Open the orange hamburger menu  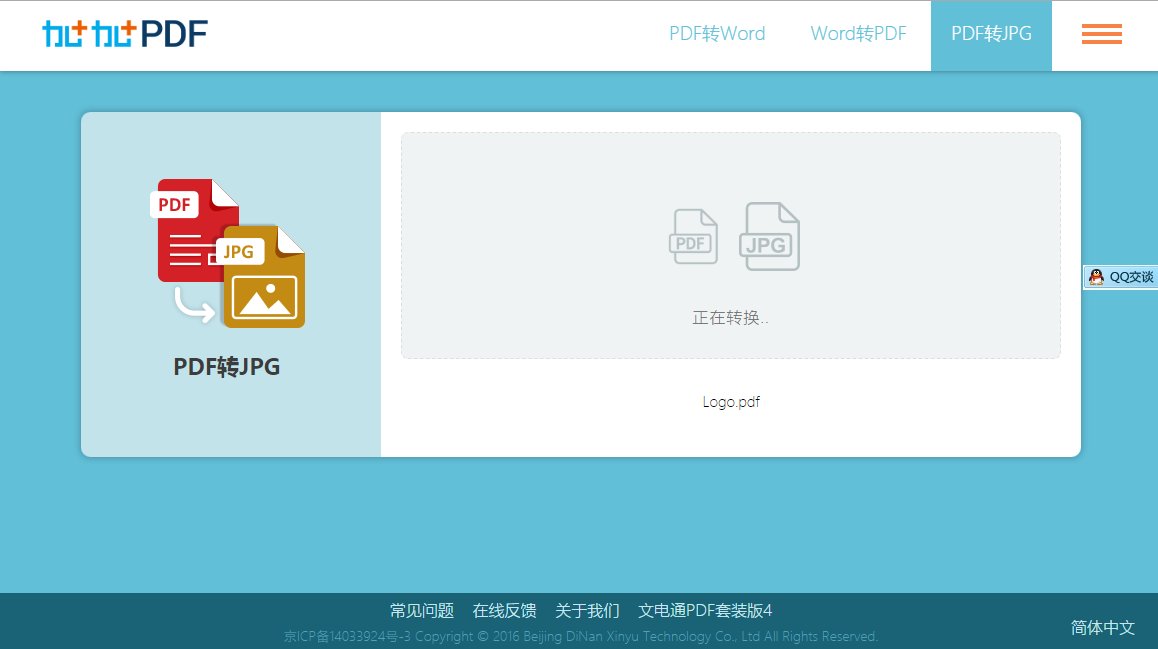tap(1101, 34)
